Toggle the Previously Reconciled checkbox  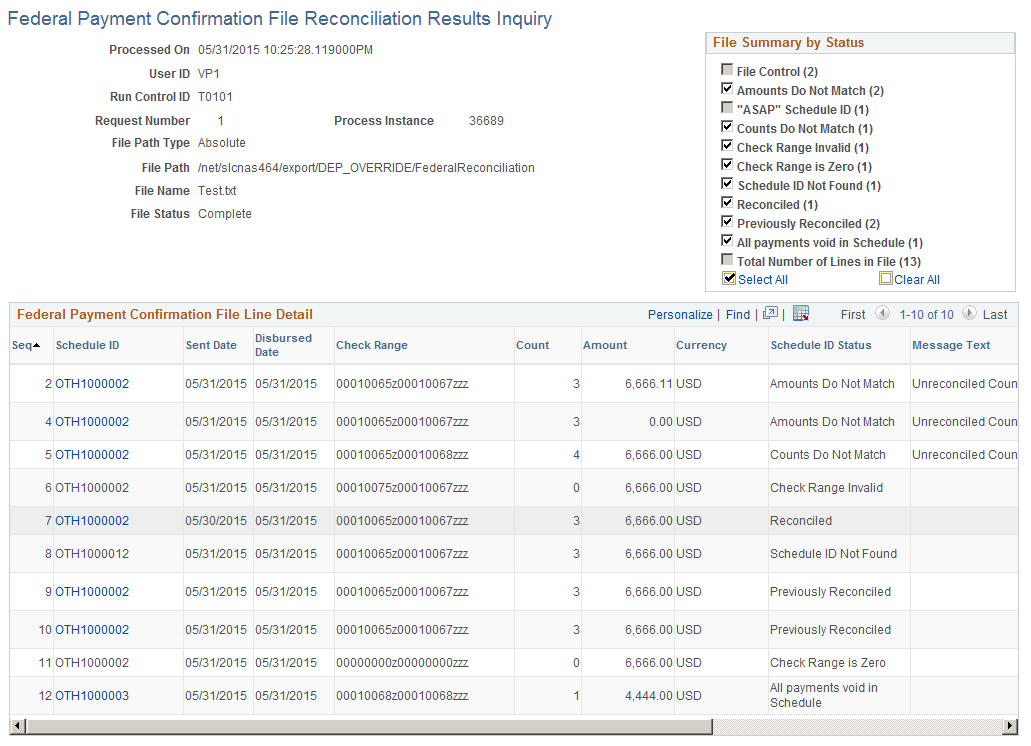point(726,222)
